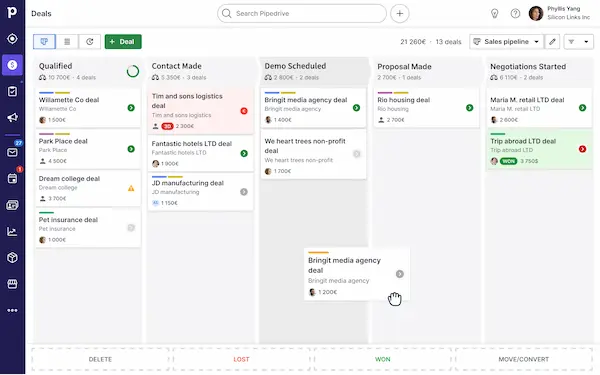Open the Willamette Co deal card title
Viewport: 600px width, 375px height.
pyautogui.click(x=69, y=100)
